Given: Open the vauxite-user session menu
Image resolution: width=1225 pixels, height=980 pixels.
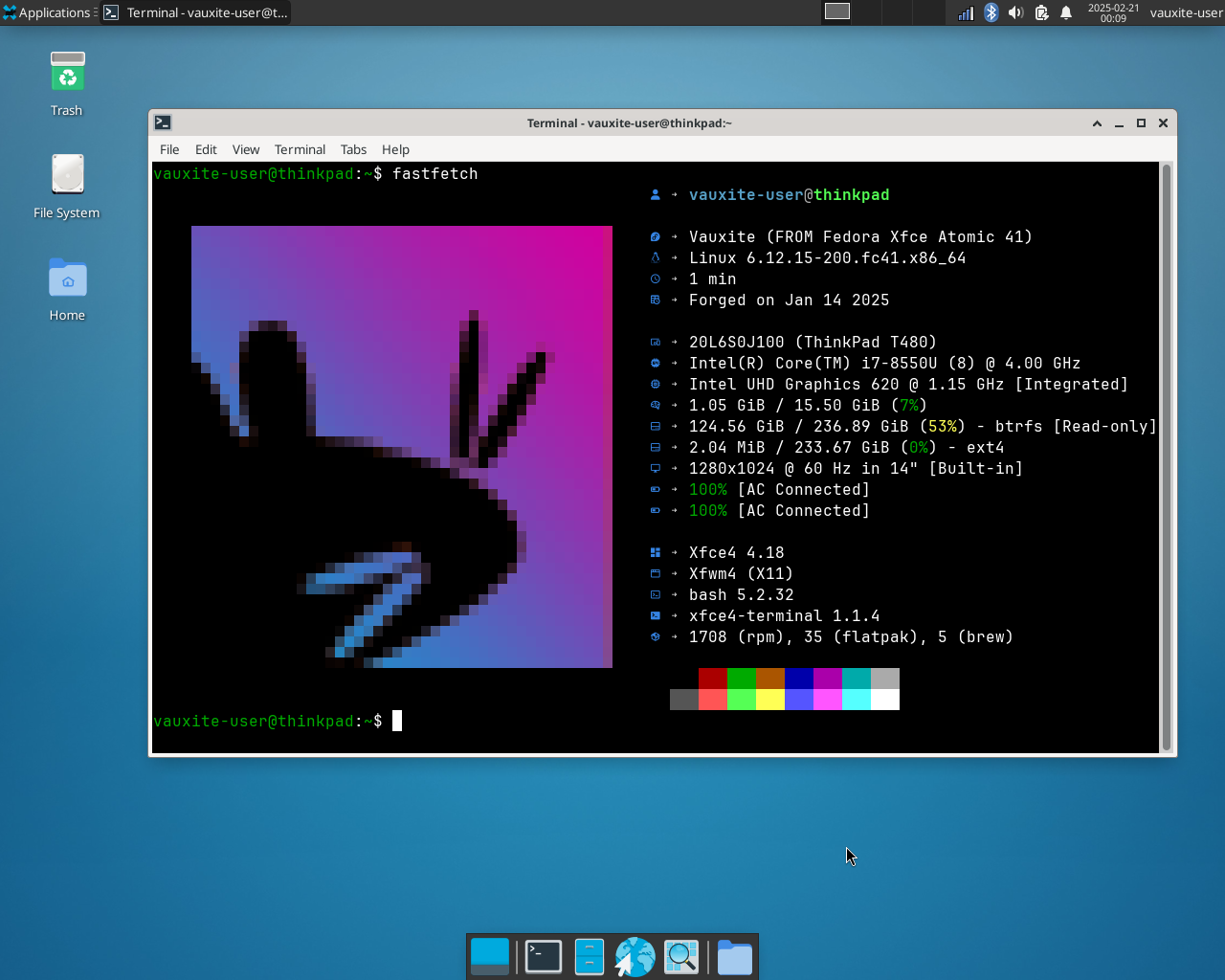Looking at the screenshot, I should 1186,12.
